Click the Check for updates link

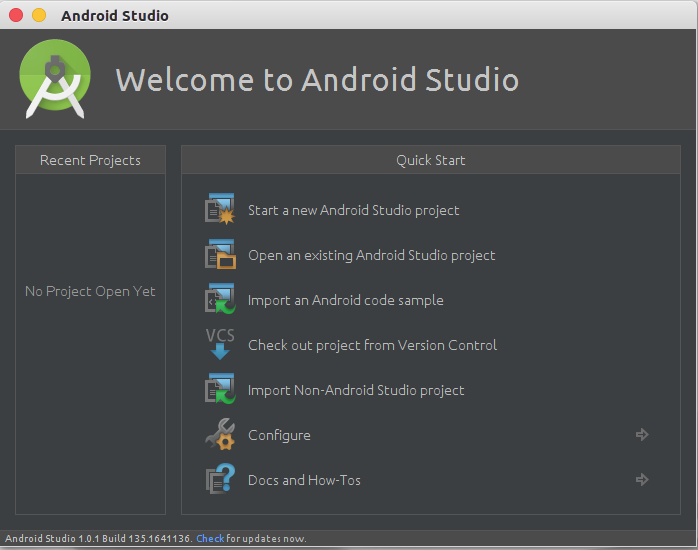pyautogui.click(x=210, y=538)
